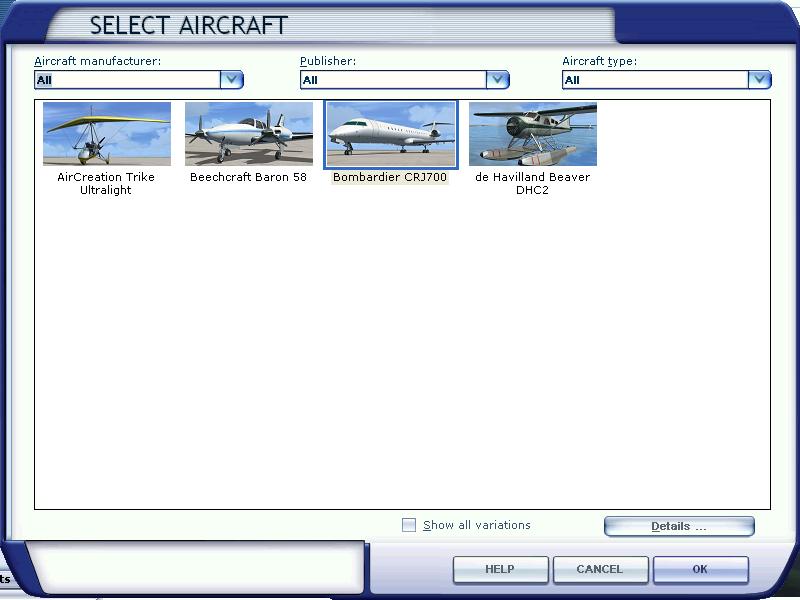
Task: Click the 'Aircraft manufacturer:' label
Action: 97,61
